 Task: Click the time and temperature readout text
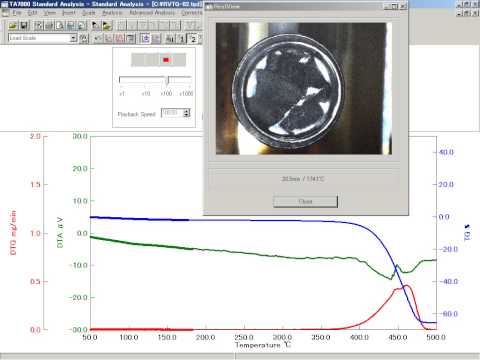[x=303, y=179]
